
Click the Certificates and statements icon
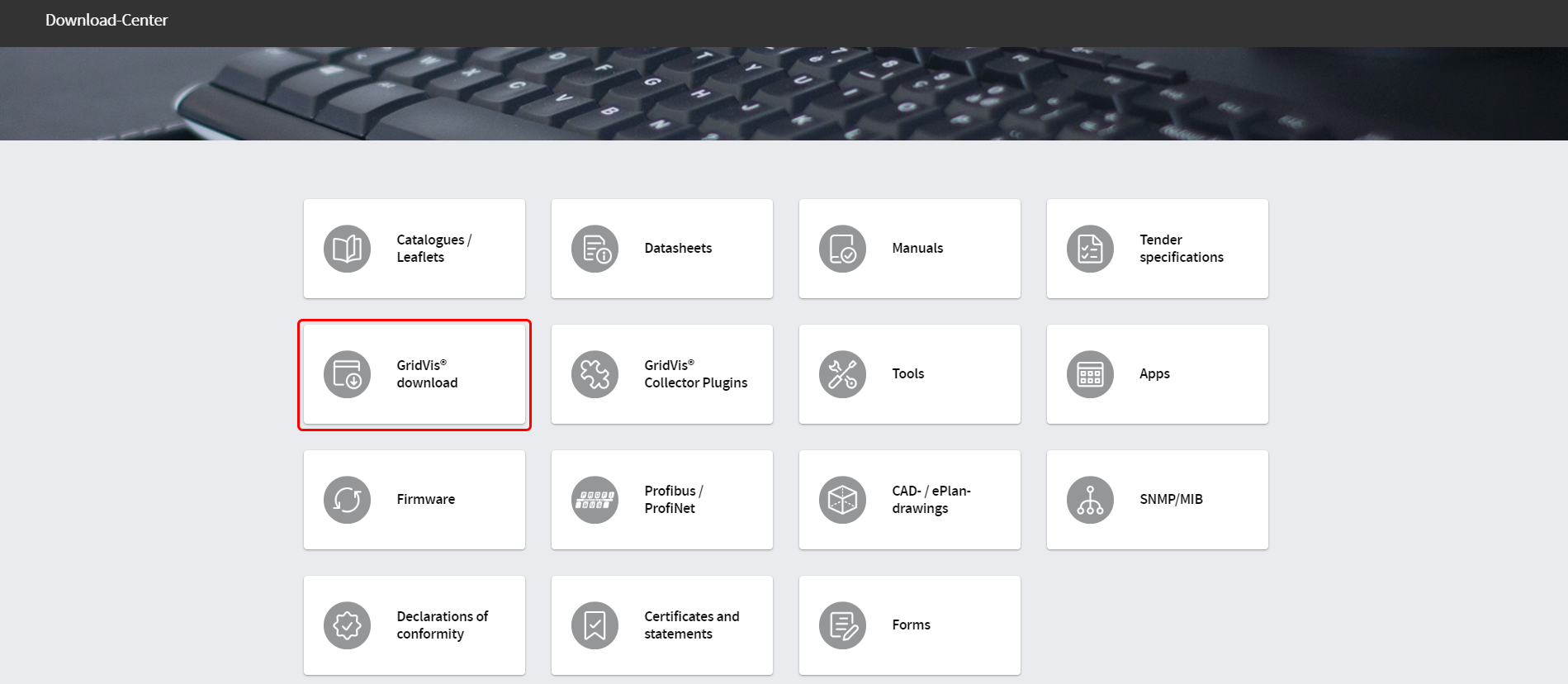point(595,625)
